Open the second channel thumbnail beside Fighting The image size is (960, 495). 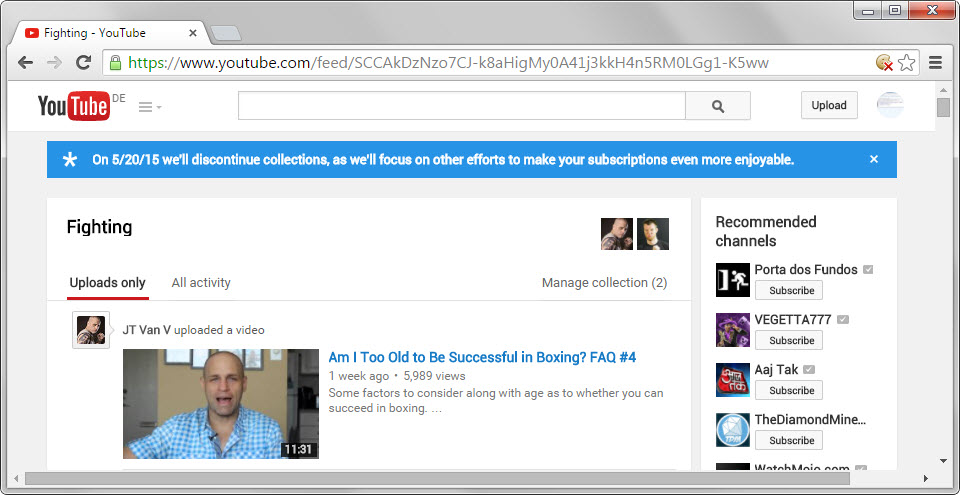(653, 234)
